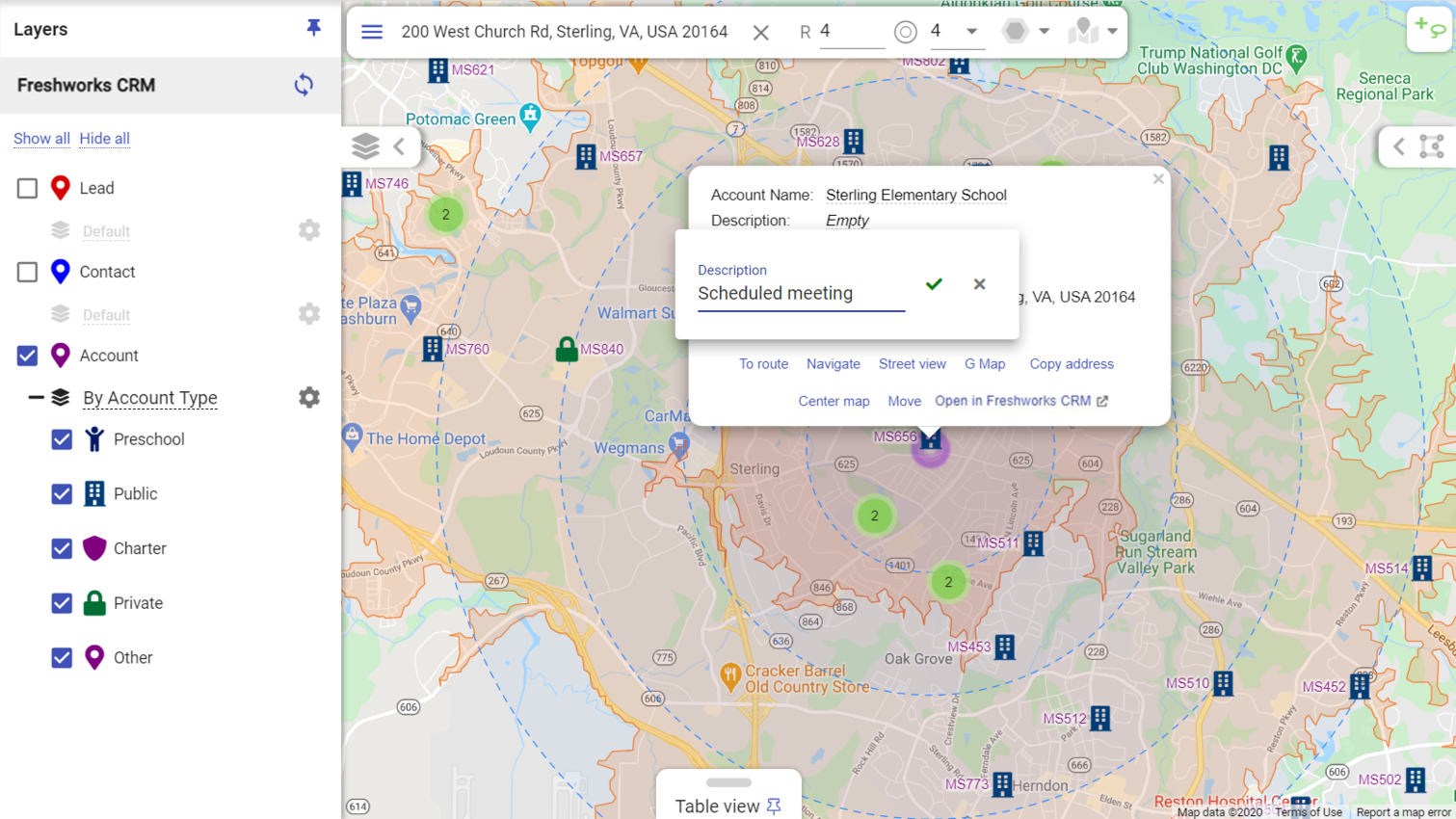Disable the Charter account type checkbox
Viewport: 1456px width, 819px height.
pos(61,548)
